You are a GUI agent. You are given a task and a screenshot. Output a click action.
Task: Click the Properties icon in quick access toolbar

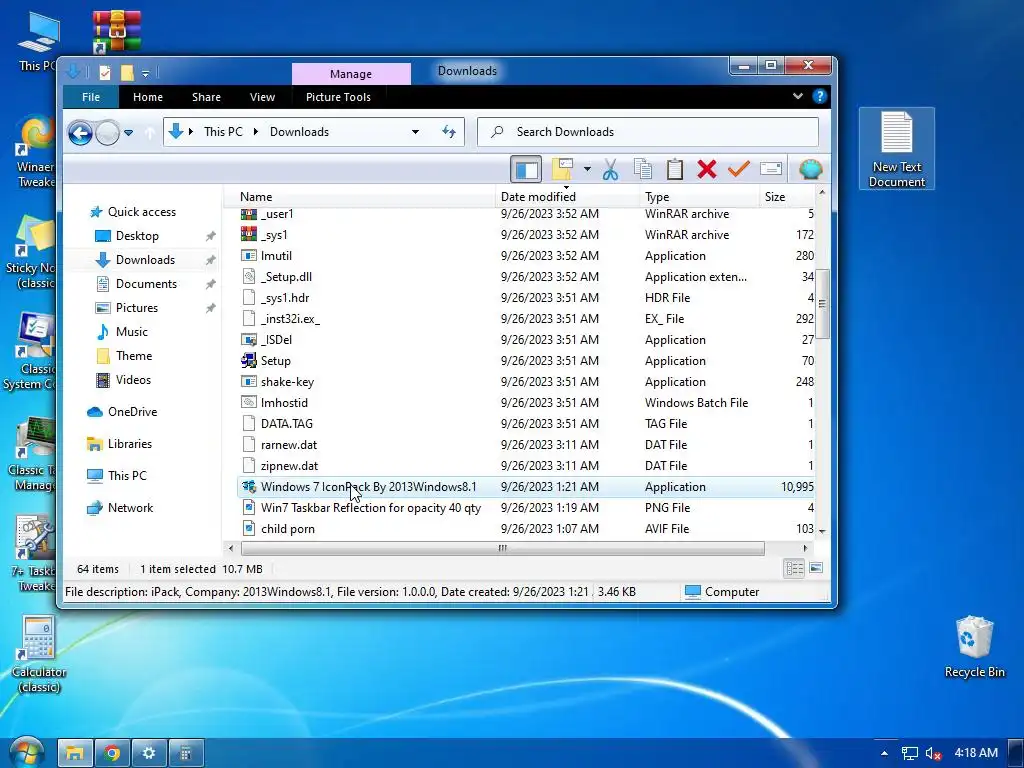click(104, 72)
